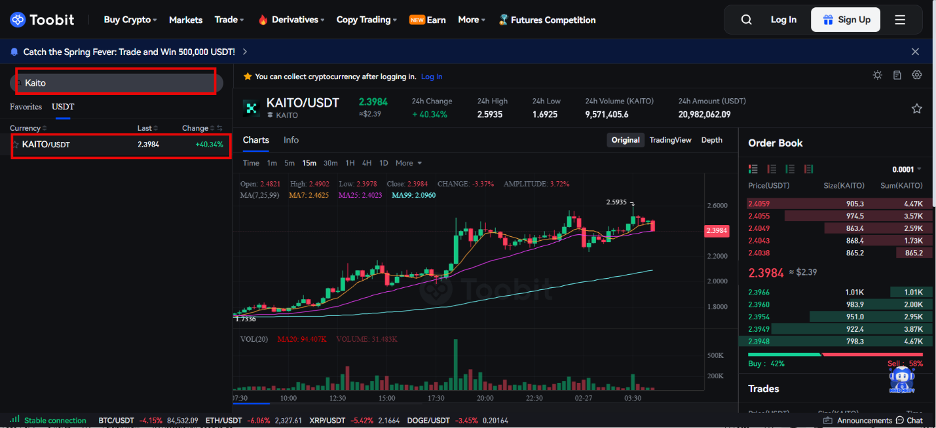Click the Kaito search input field
Viewport: 936px width, 428px height.
coord(115,83)
